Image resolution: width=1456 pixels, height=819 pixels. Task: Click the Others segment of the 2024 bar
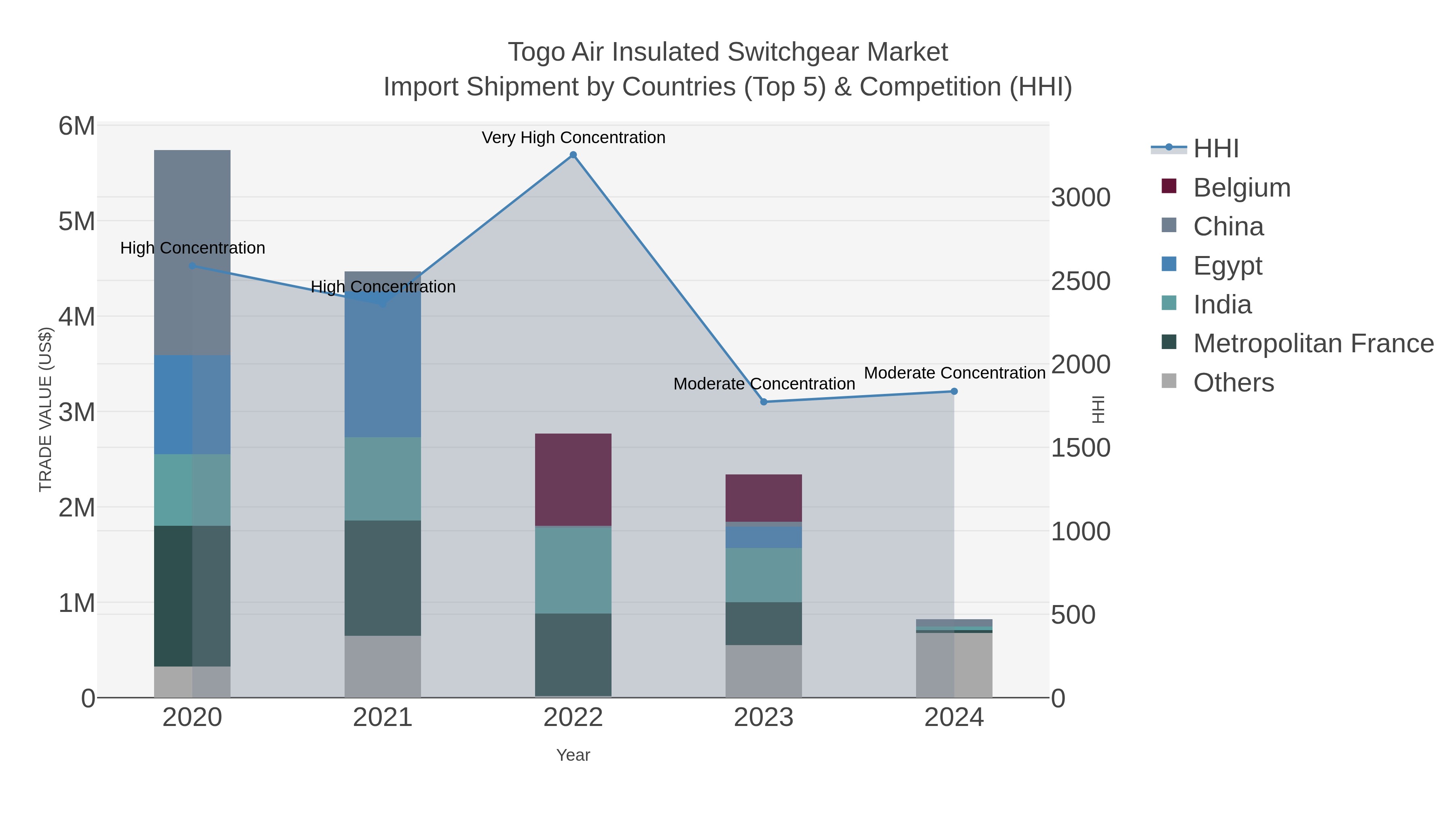(954, 665)
